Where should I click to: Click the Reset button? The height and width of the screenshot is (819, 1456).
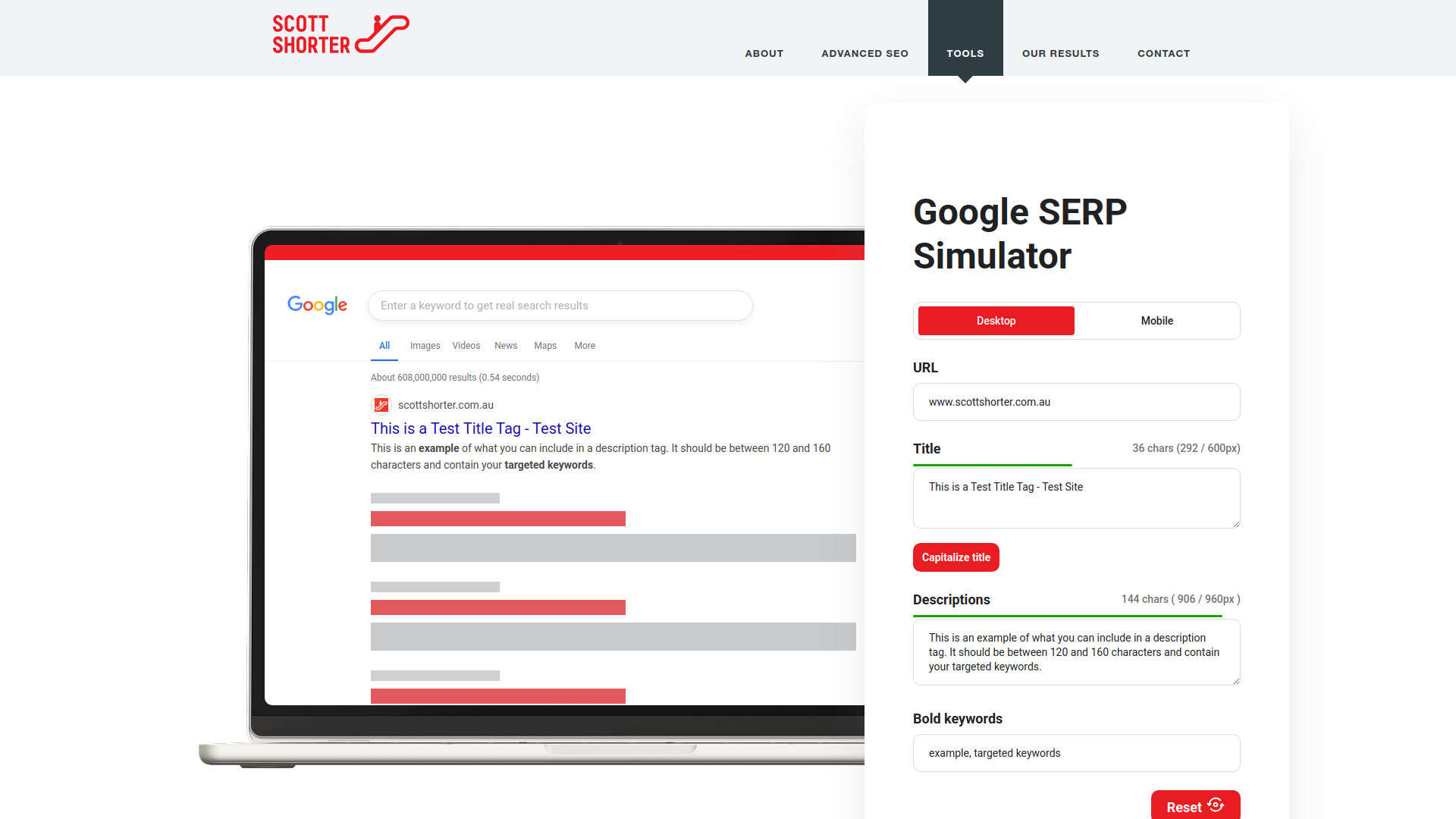1196,805
